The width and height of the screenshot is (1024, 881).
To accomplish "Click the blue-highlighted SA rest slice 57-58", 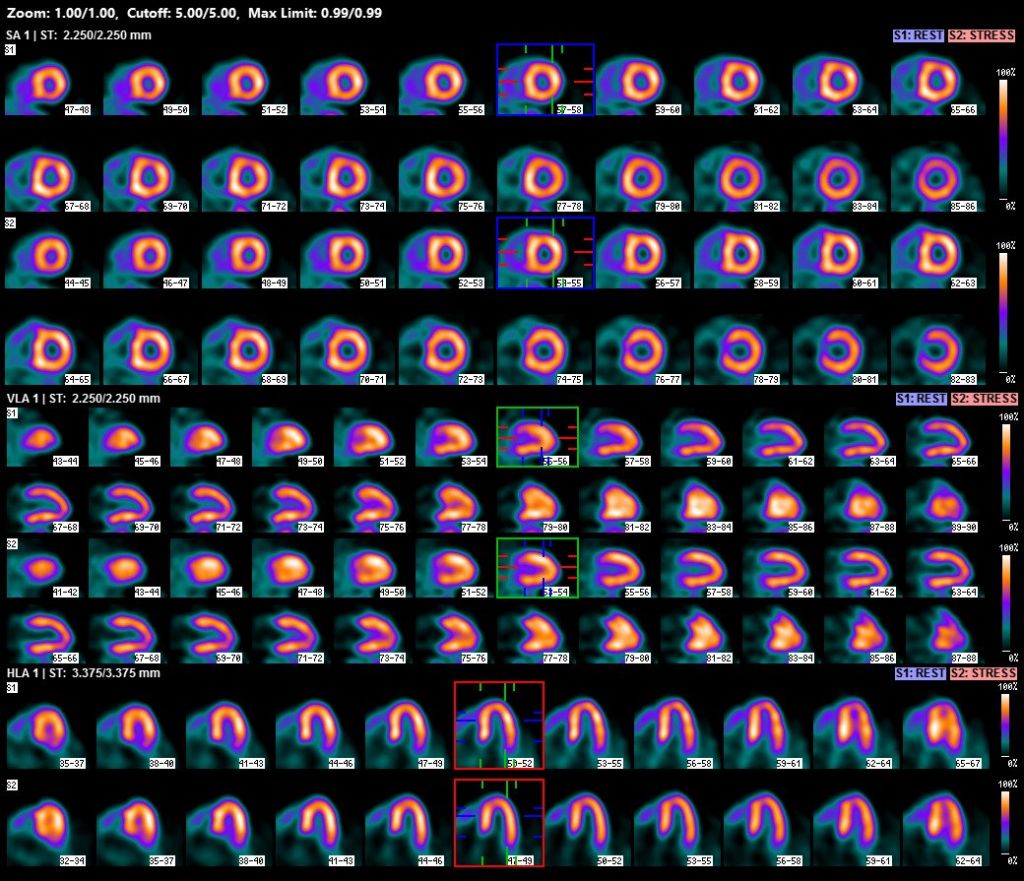I will 545,80.
